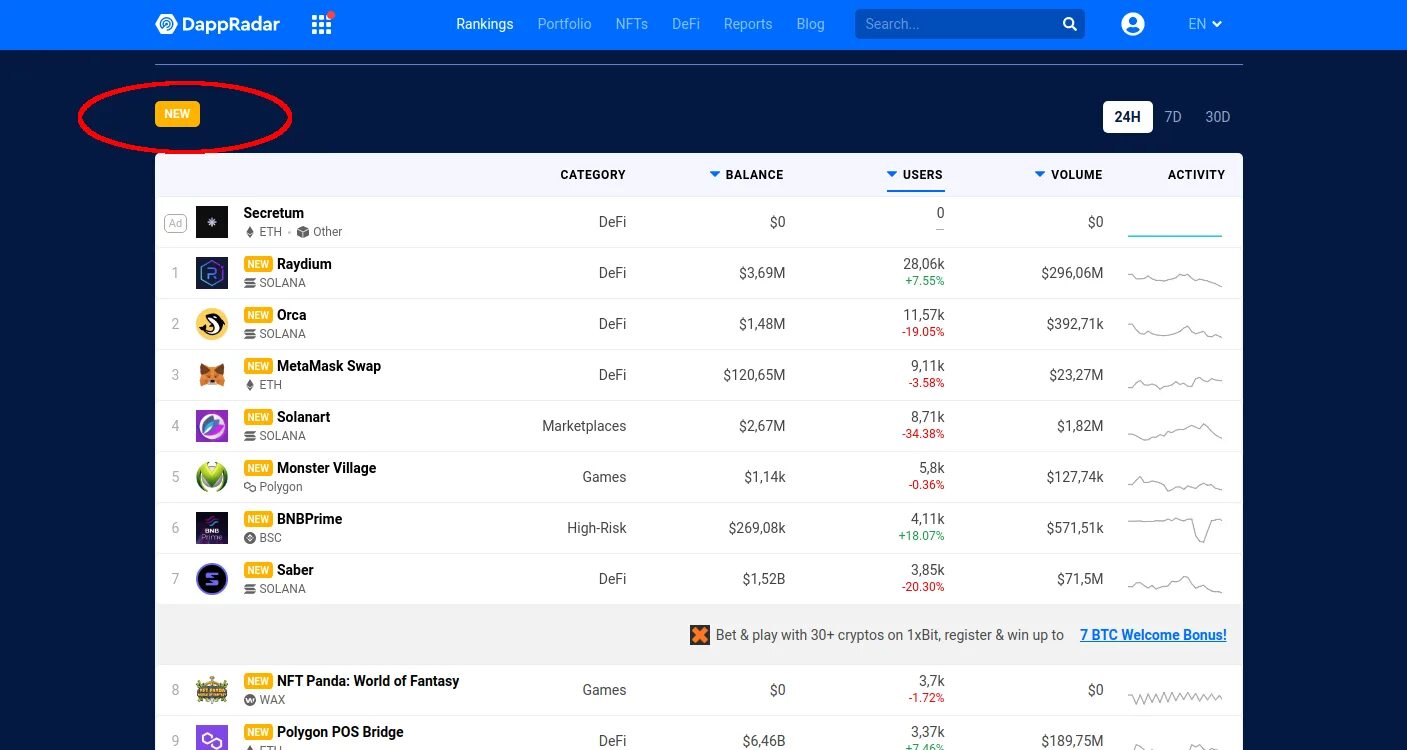Screen dimensions: 1407x750
Task: Open the Reports nav tab
Action: pyautogui.click(x=748, y=24)
